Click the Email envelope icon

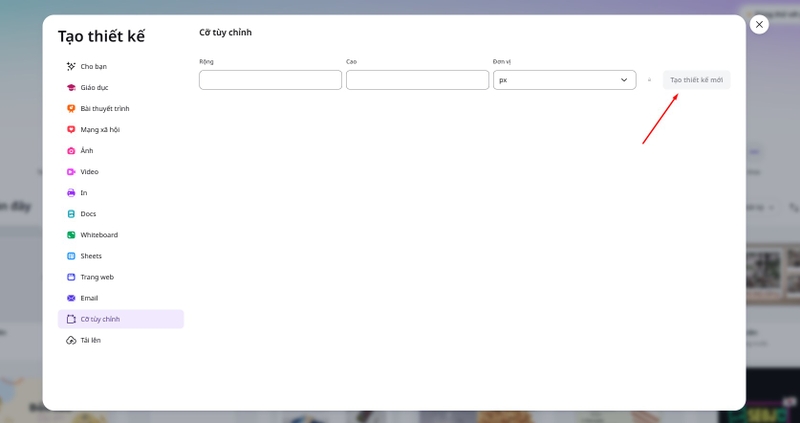tap(71, 298)
